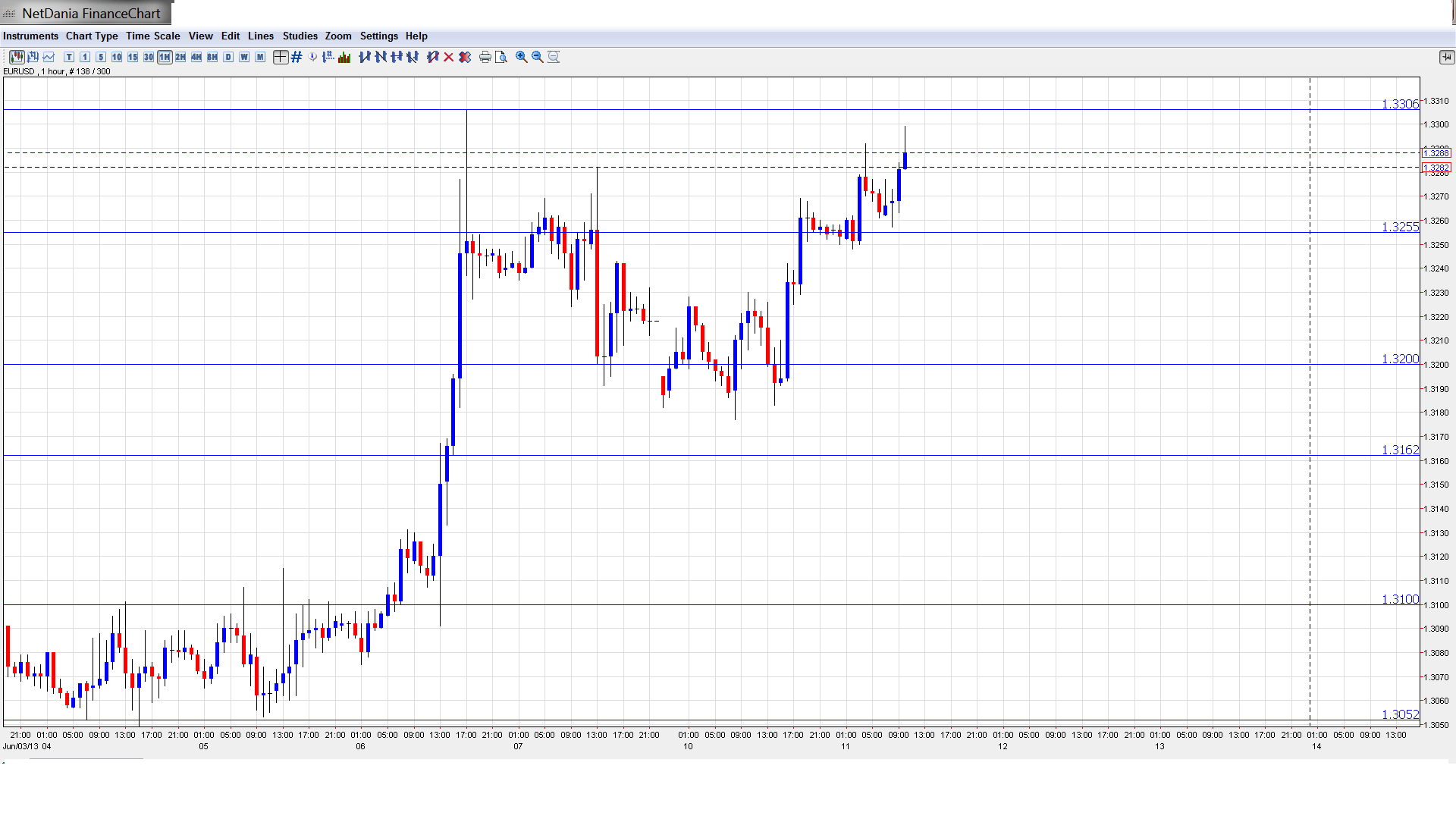Open the Chart Type menu
This screenshot has width=1456, height=819.
92,36
